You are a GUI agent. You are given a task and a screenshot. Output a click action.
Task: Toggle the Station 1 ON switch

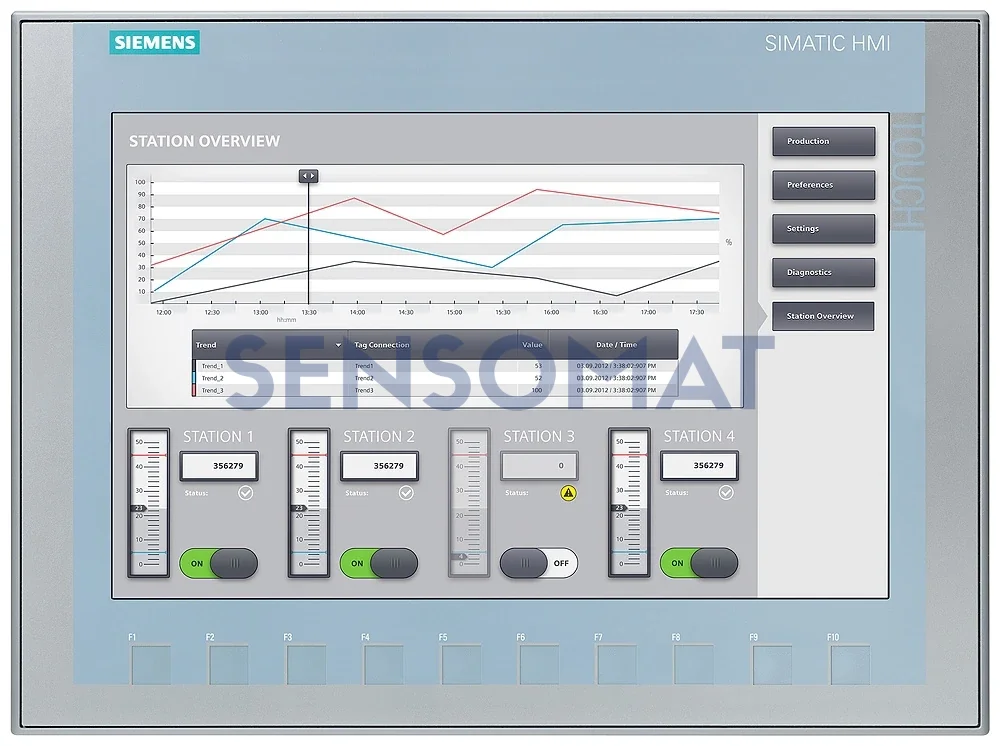219,564
